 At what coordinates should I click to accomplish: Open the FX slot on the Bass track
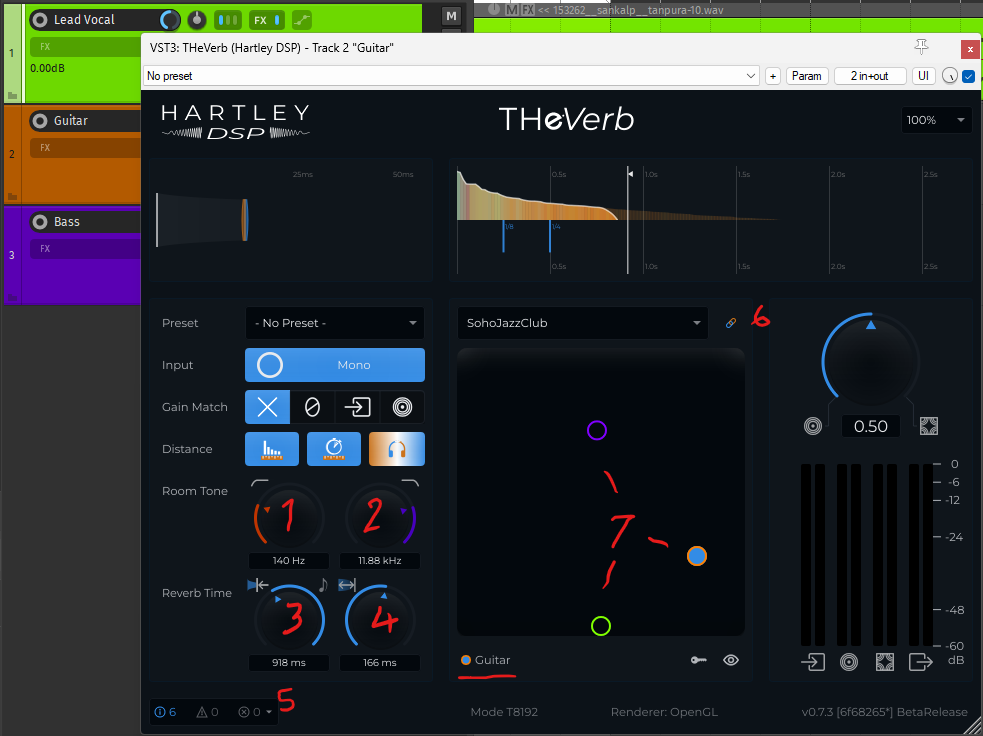(x=85, y=249)
